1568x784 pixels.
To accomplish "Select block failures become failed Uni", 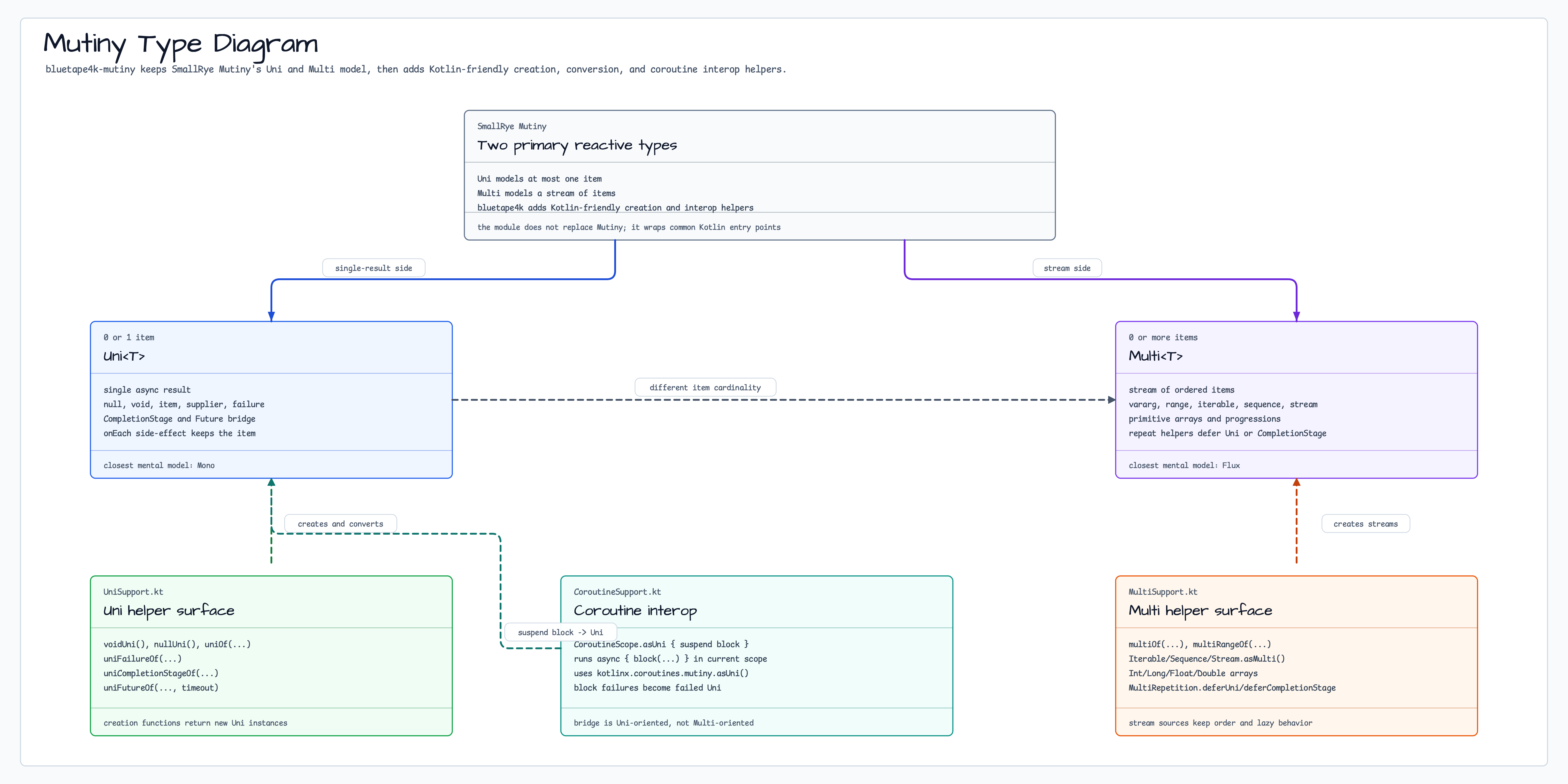I will point(647,688).
